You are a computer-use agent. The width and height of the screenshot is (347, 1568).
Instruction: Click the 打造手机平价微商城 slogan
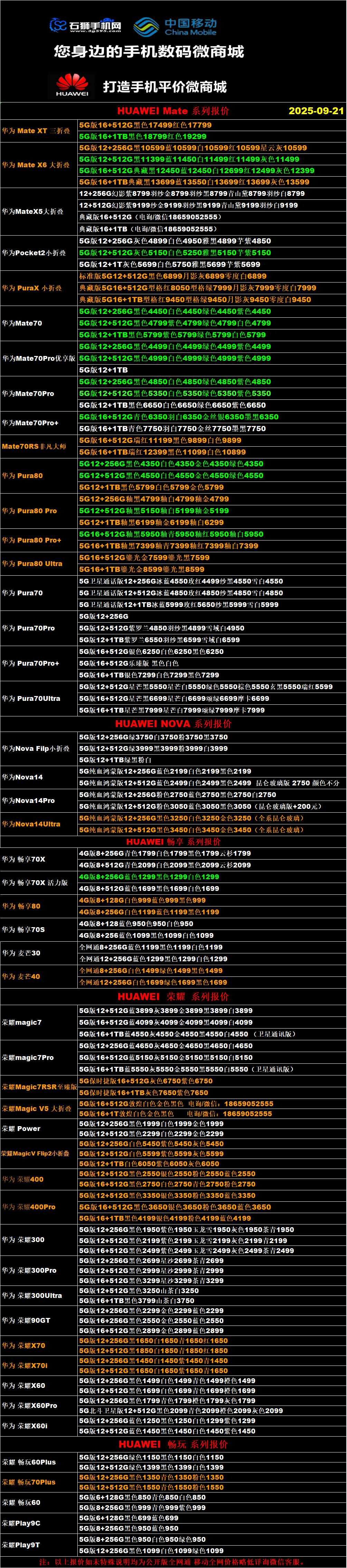point(165,87)
